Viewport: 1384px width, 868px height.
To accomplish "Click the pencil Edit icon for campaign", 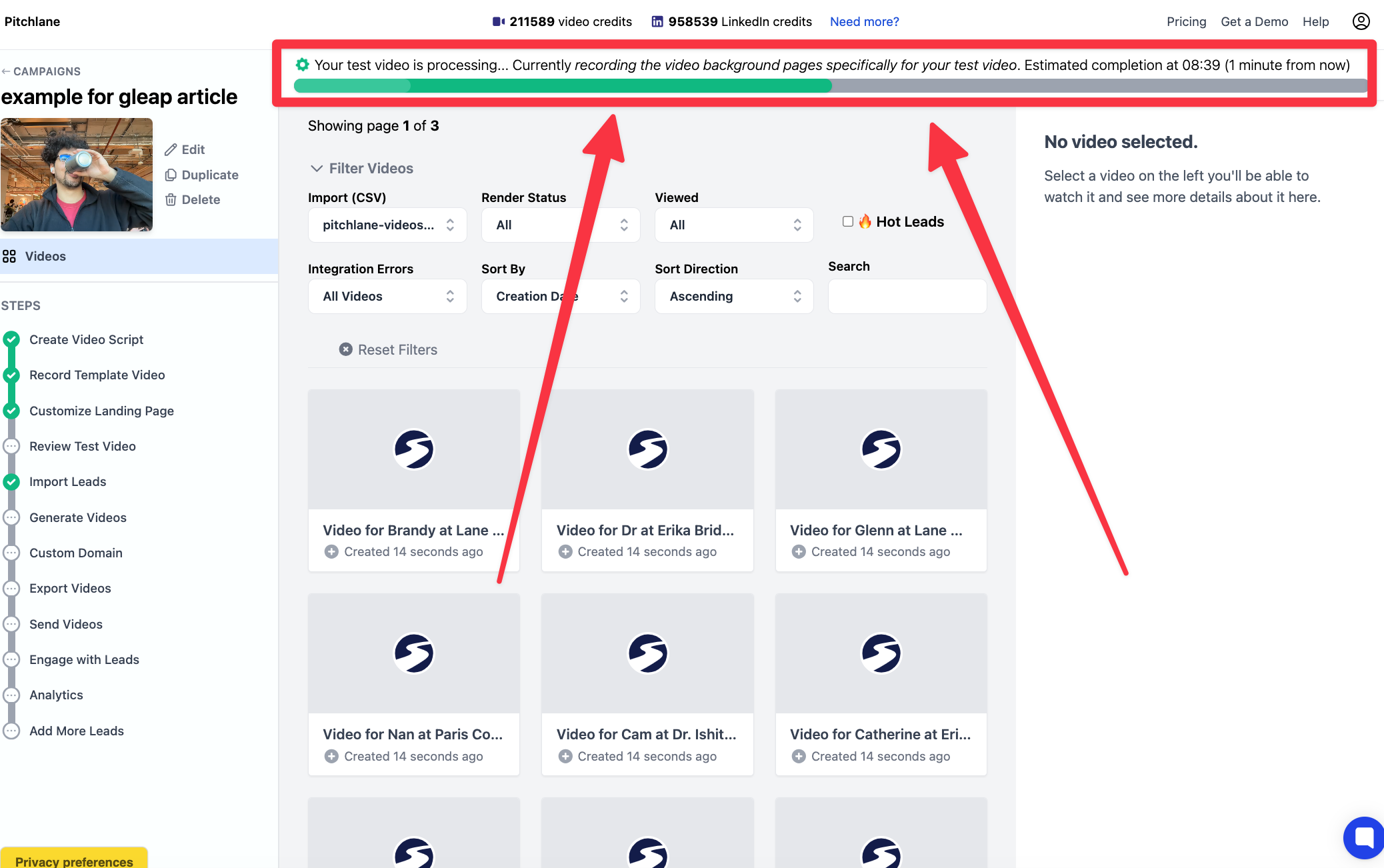I will click(x=171, y=149).
